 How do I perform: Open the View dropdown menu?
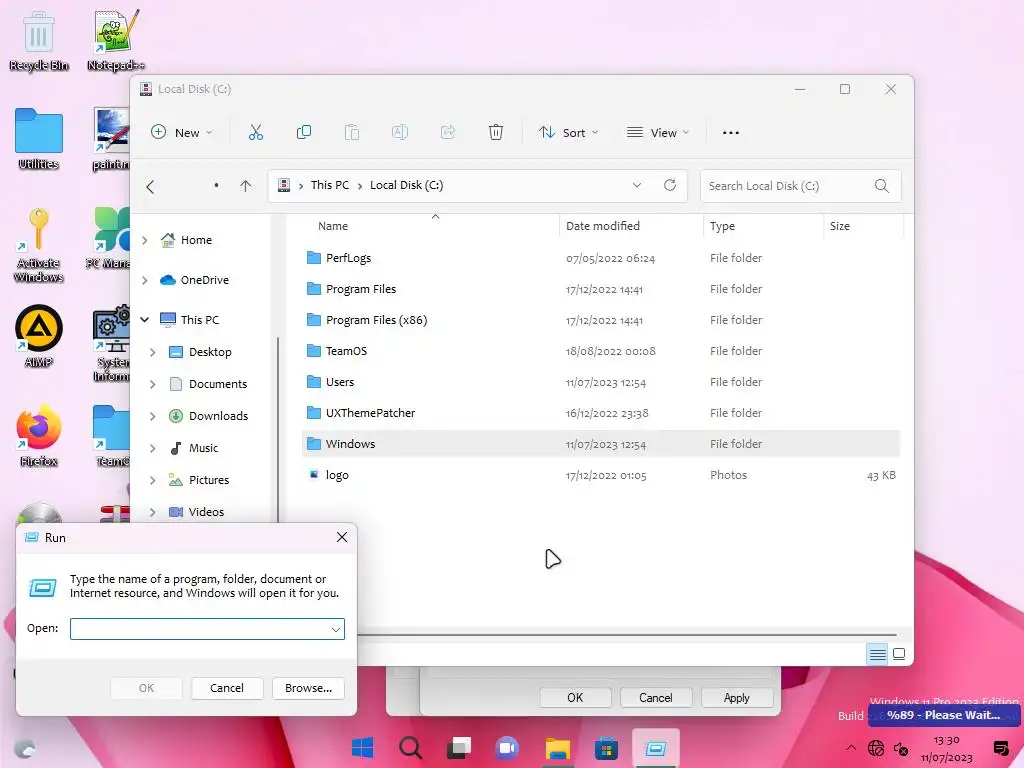tap(658, 133)
